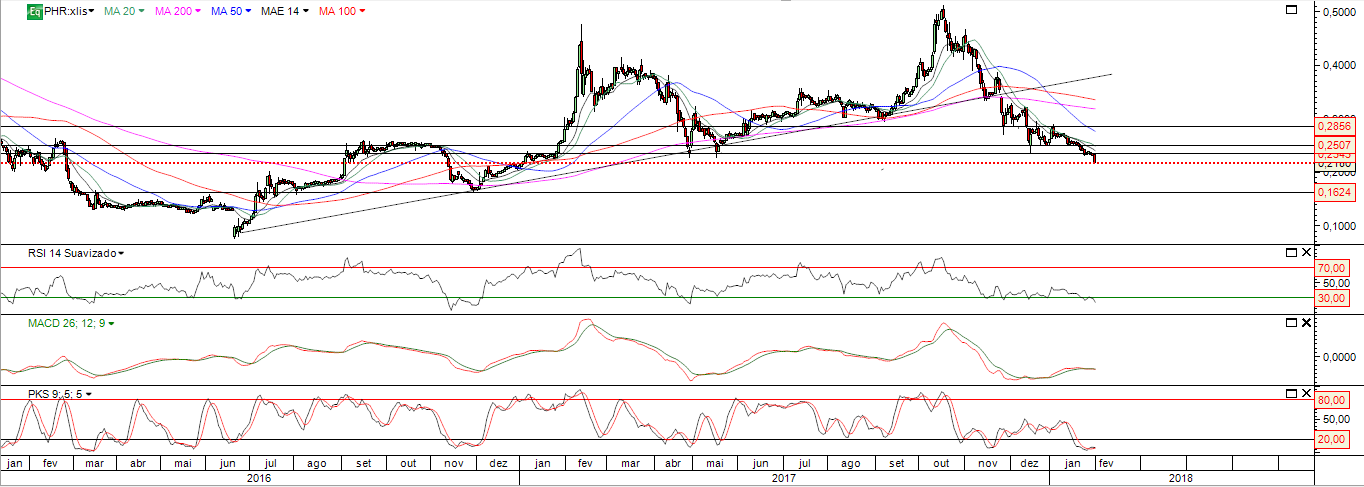This screenshot has width=1364, height=487.
Task: Maximize the MACD indicator panel
Action: (x=1291, y=324)
